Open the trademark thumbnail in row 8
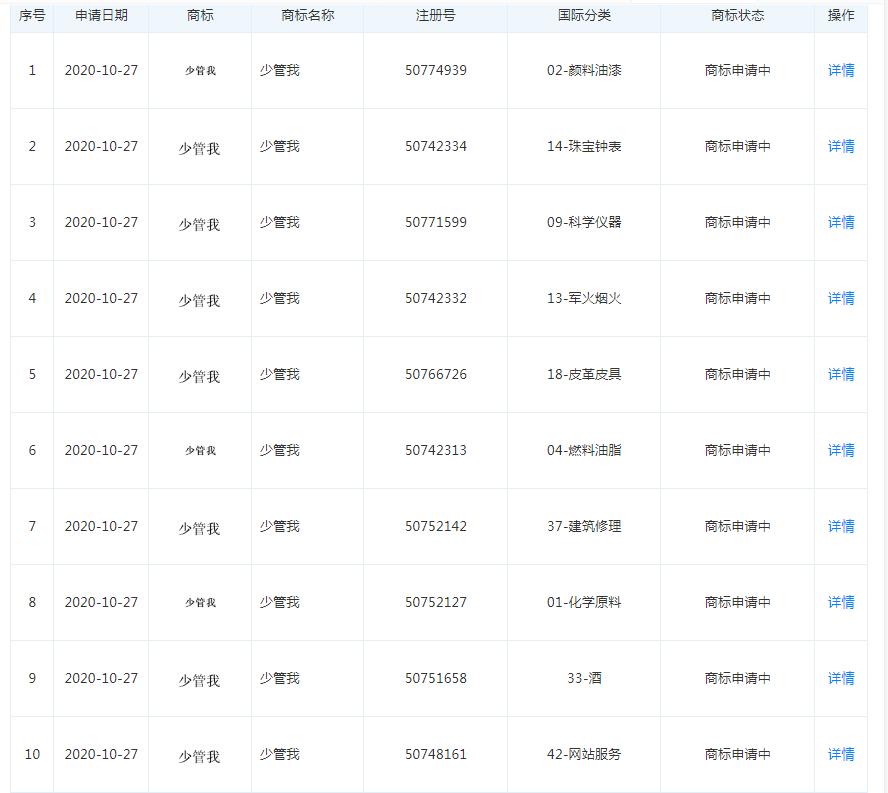 (200, 603)
